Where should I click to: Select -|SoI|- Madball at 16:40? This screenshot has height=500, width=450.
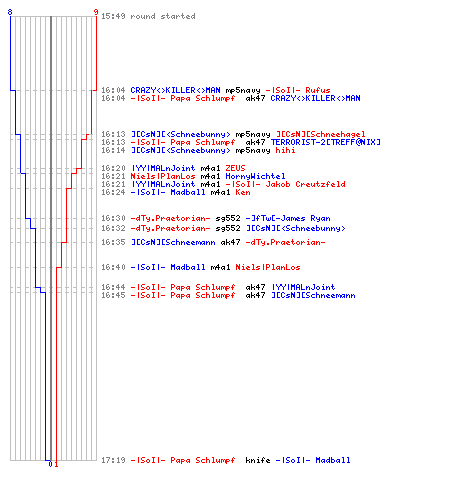point(168,267)
